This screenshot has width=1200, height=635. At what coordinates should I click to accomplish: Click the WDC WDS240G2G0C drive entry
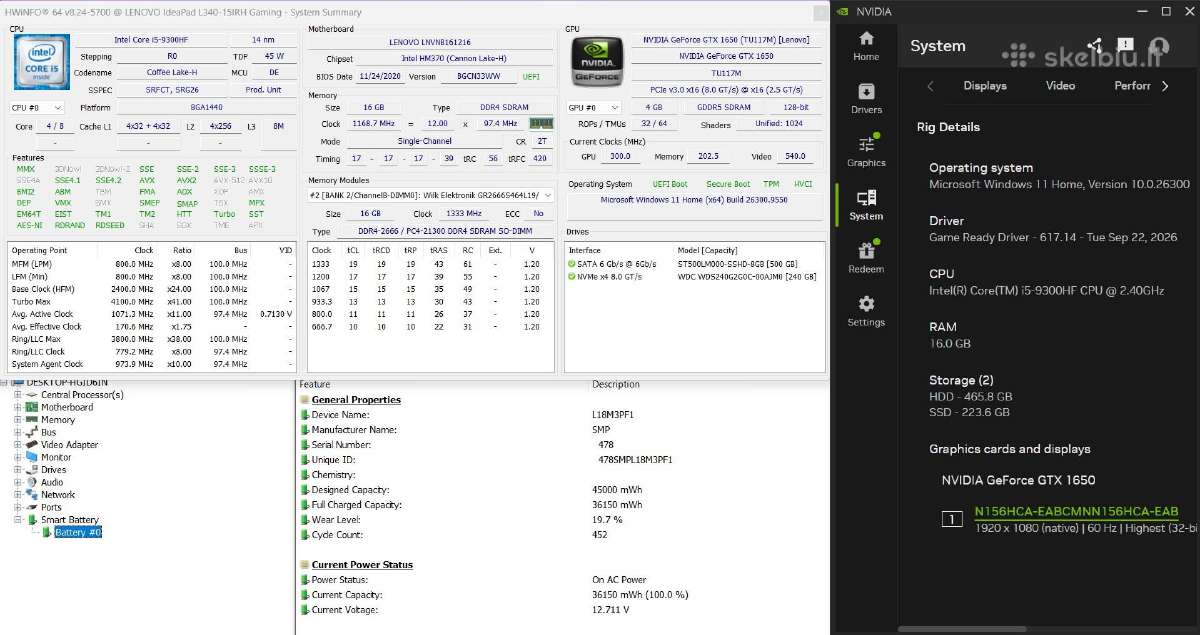tap(746, 276)
